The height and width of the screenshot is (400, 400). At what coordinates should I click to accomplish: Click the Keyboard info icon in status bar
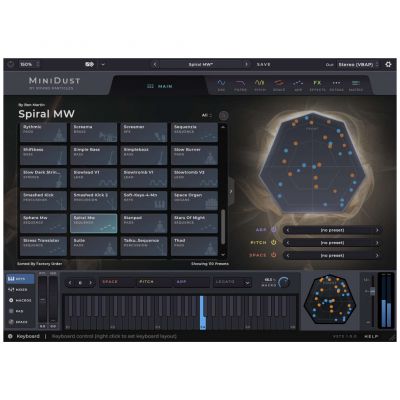pos(10,336)
